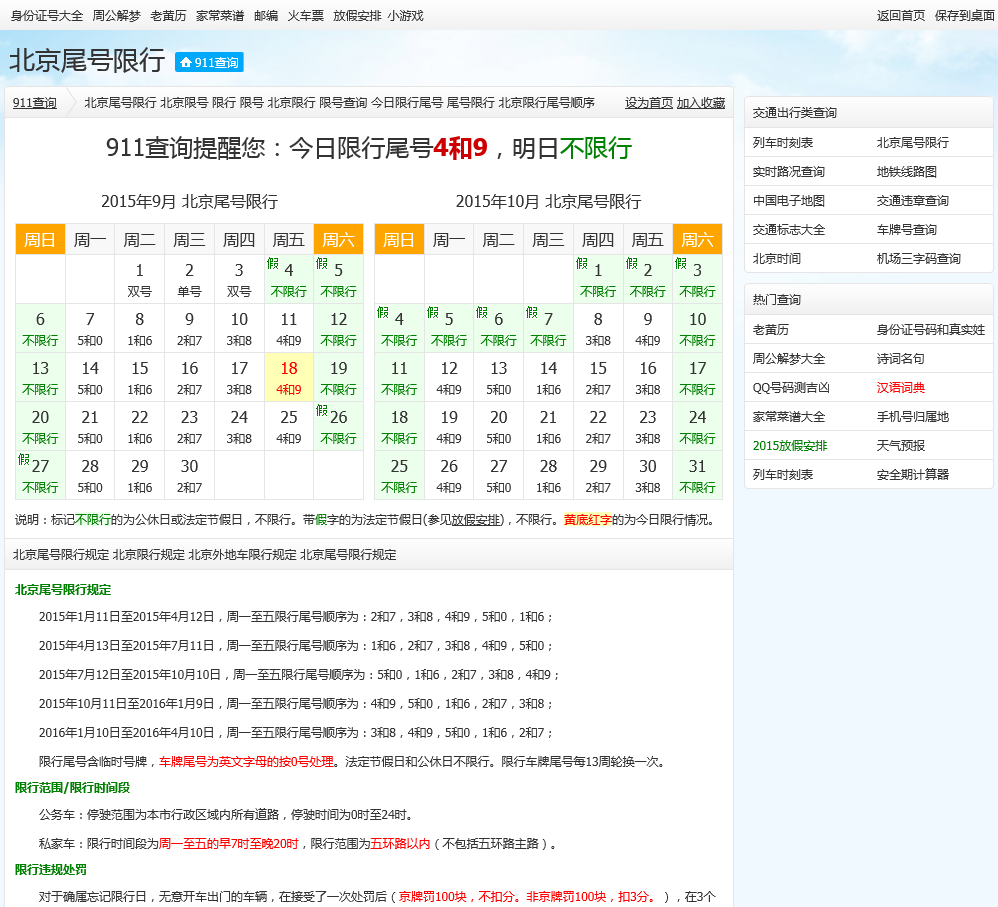Viewport: 998px width, 907px height.
Task: Open 火车票 in the top navigation
Action: 305,16
